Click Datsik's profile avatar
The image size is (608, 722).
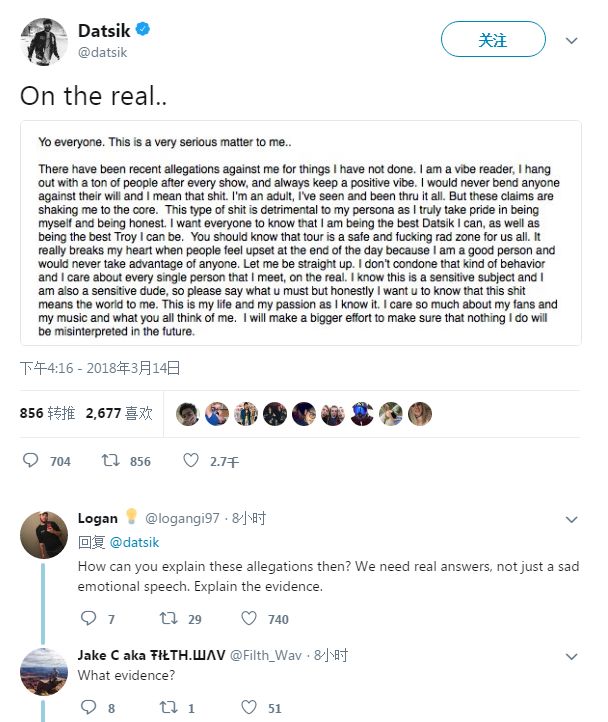click(44, 41)
